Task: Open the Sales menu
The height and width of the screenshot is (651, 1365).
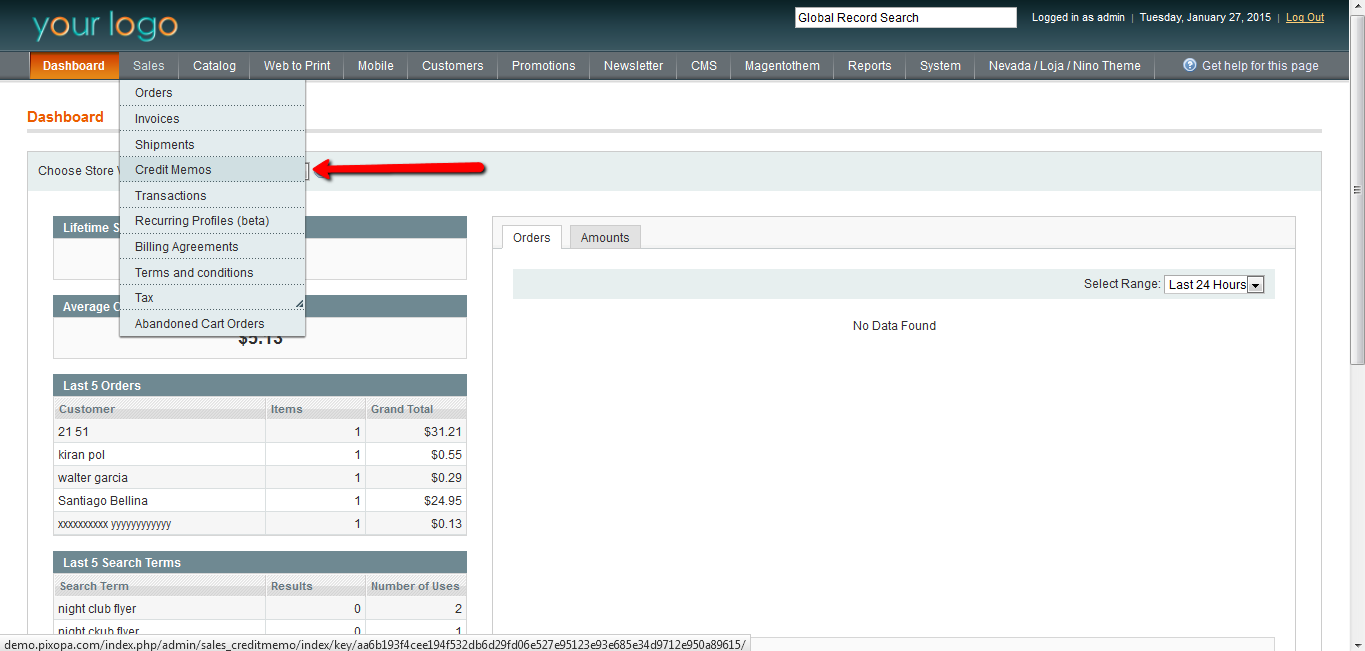Action: coord(149,66)
